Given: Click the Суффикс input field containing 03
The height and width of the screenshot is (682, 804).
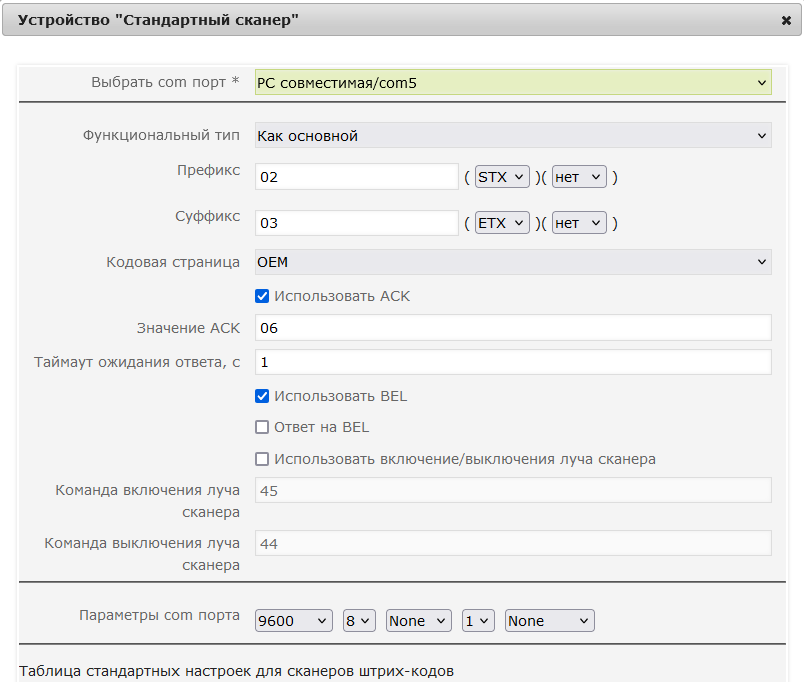Looking at the screenshot, I should tap(356, 223).
